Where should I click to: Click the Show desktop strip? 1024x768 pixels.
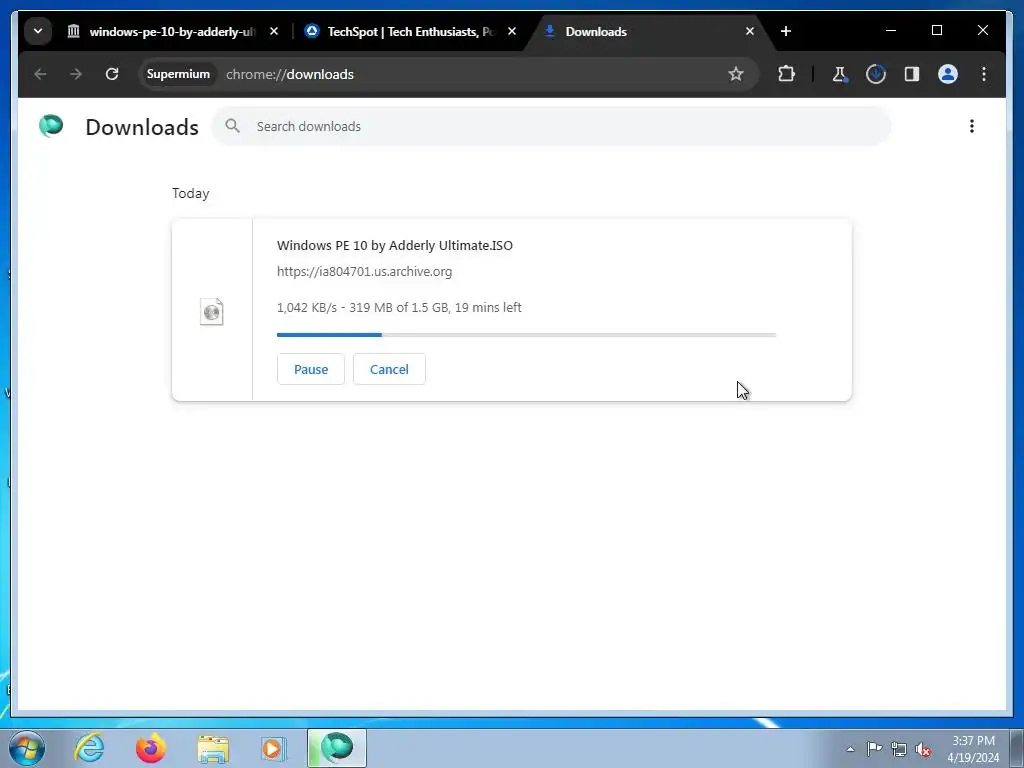coord(1017,748)
